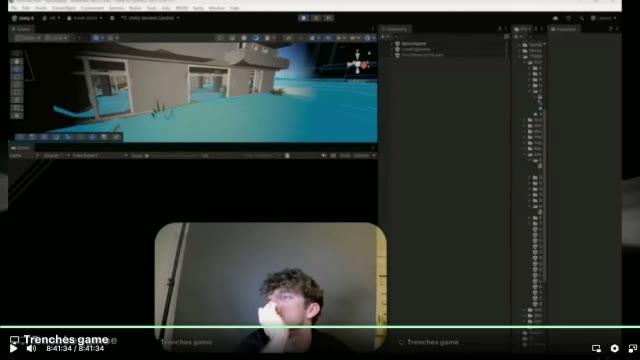Screen dimensions: 640x360
Task: Open the Assets menu in Unity
Action: click(x=41, y=8)
